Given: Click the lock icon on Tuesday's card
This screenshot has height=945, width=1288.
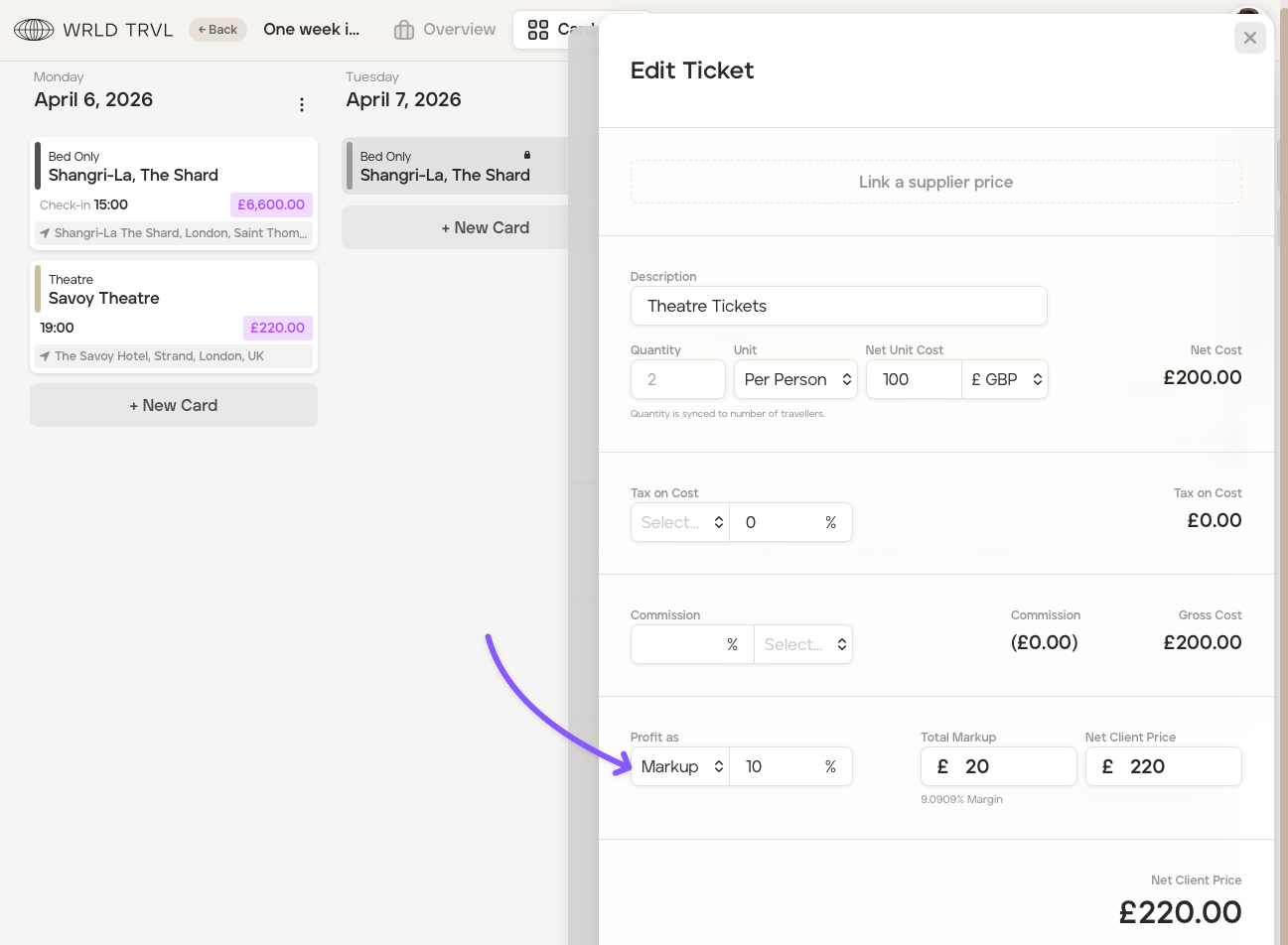Looking at the screenshot, I should pos(527,155).
